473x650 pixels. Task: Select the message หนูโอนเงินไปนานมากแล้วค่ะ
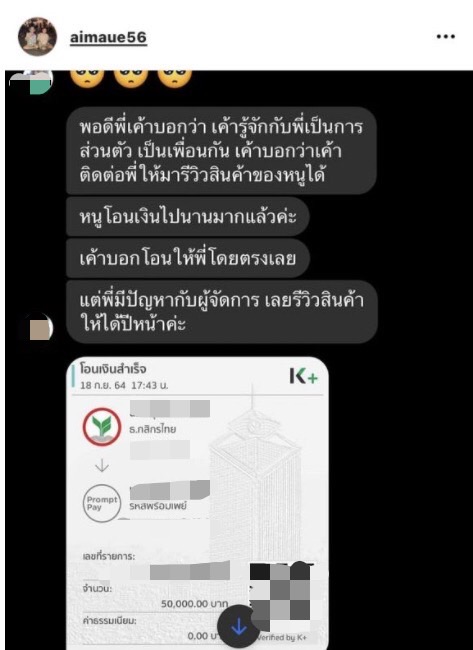click(188, 217)
